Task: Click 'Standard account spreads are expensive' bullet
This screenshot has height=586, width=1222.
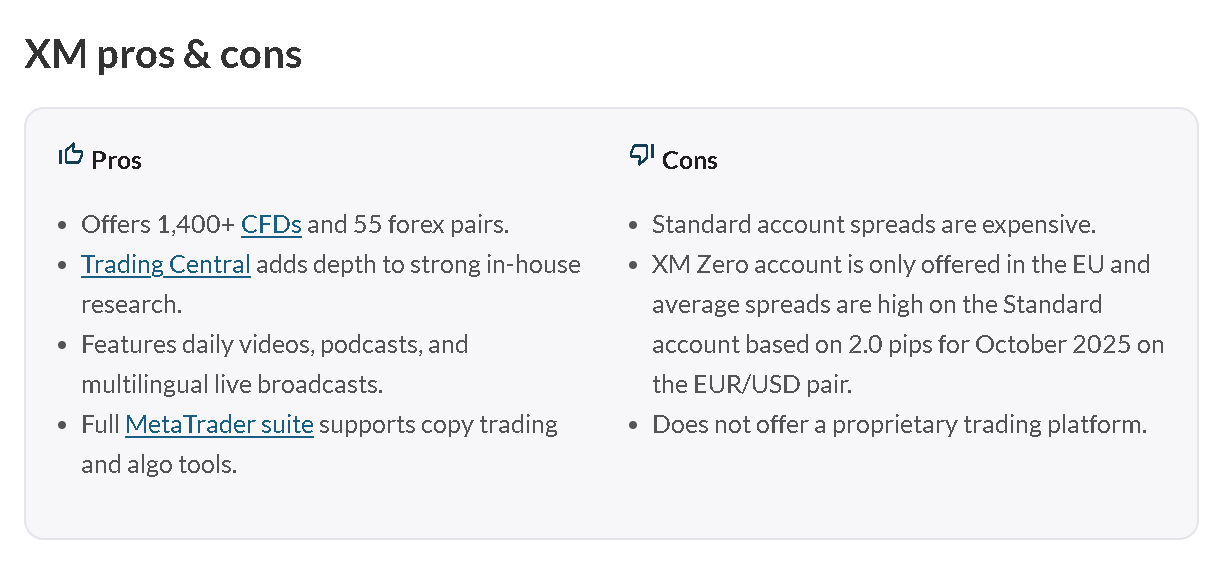Action: (x=874, y=224)
